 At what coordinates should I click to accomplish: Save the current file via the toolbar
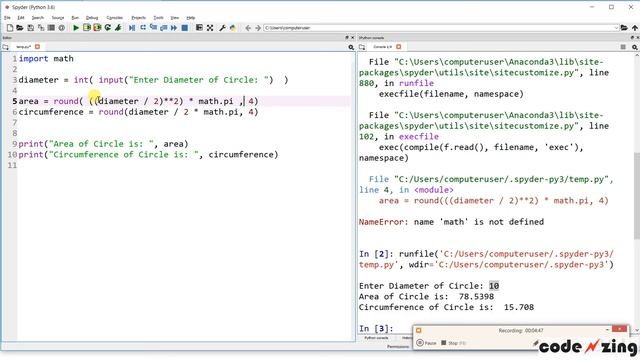tap(30, 28)
